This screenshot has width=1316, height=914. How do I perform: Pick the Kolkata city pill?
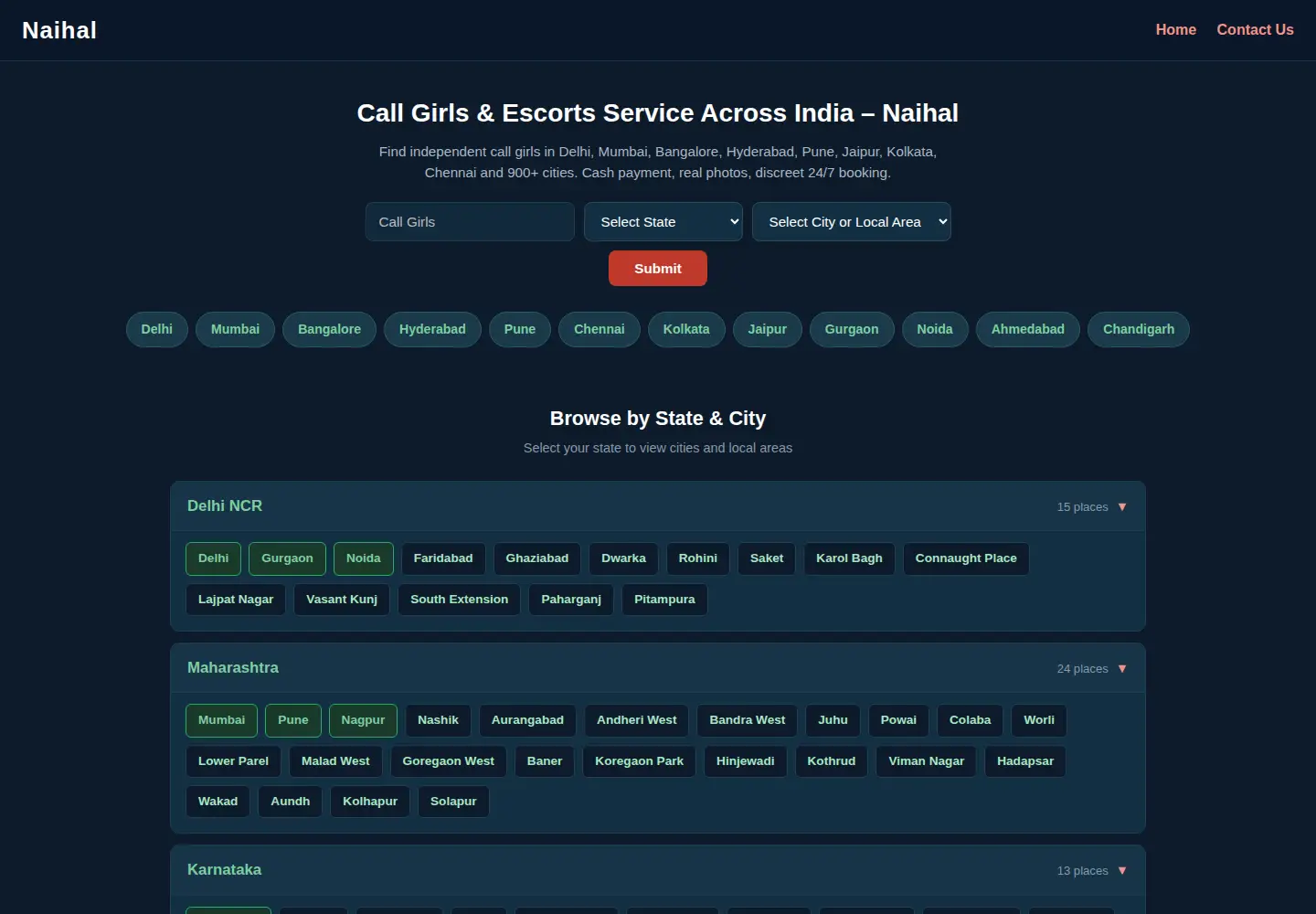tap(686, 329)
